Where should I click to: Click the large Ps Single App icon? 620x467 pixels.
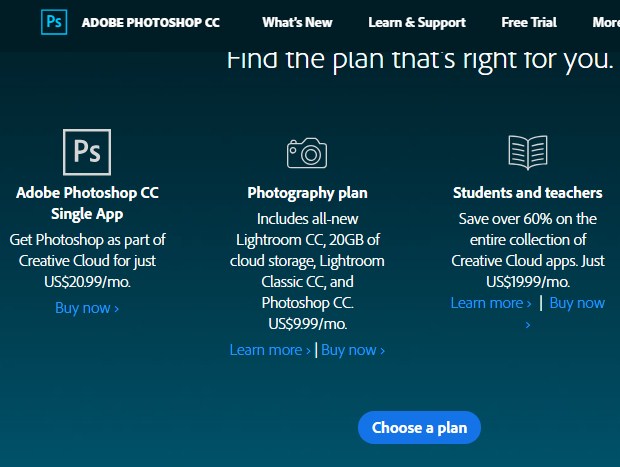coord(87,152)
